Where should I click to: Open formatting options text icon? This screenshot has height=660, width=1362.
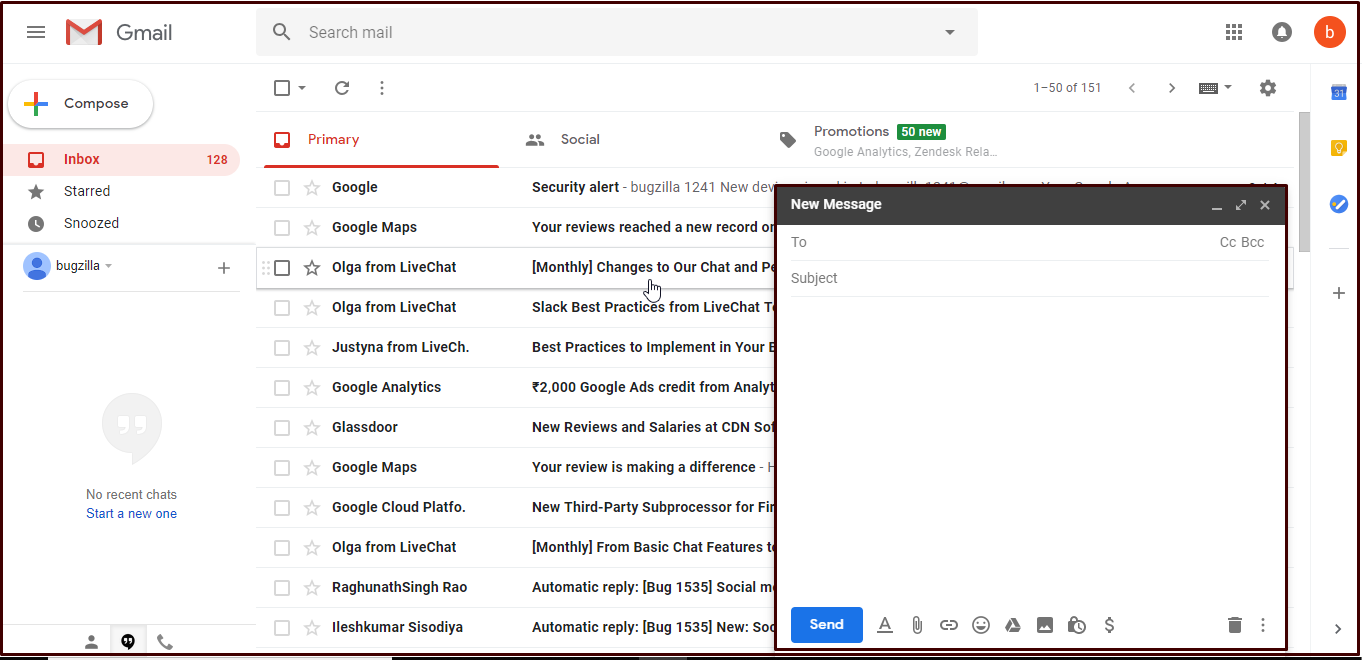pos(885,625)
